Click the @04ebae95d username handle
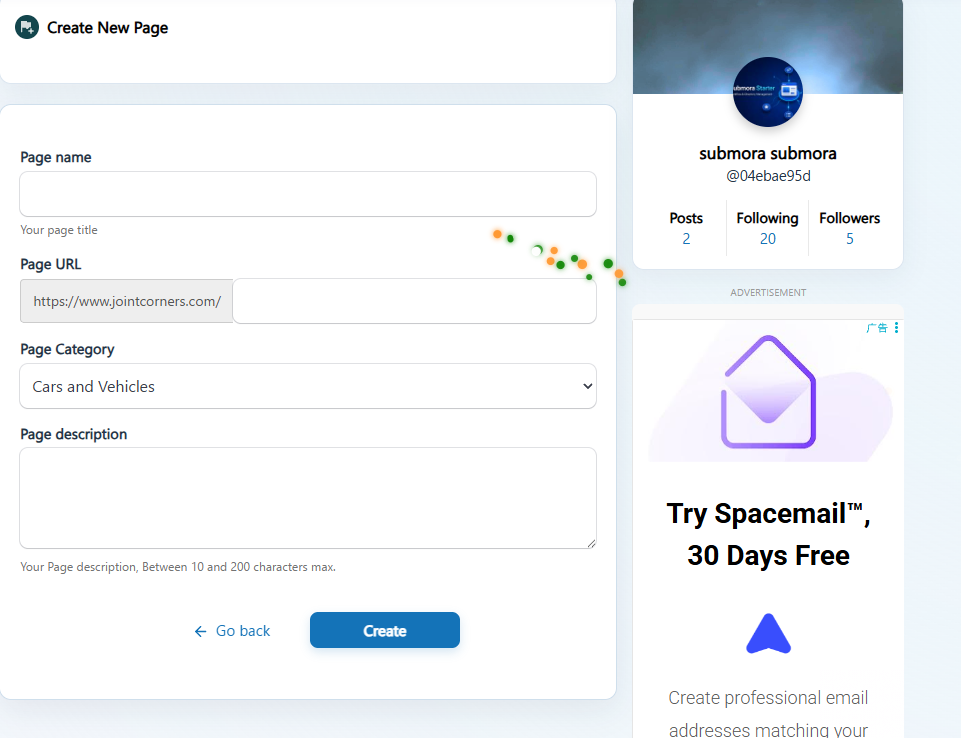Screen dimensions: 961x738 (x=768, y=176)
